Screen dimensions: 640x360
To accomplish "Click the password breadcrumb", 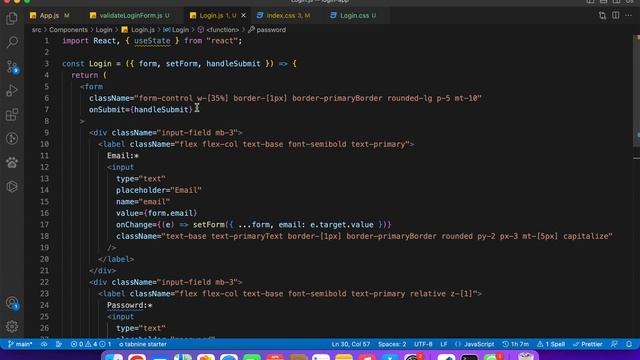I will tap(267, 30).
